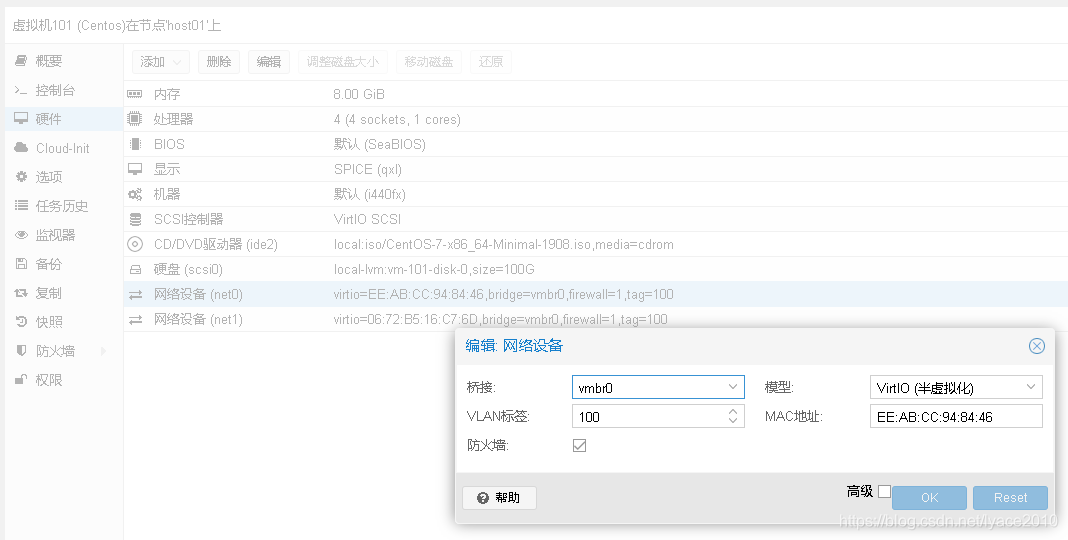Click the 删除 remove button

point(219,62)
